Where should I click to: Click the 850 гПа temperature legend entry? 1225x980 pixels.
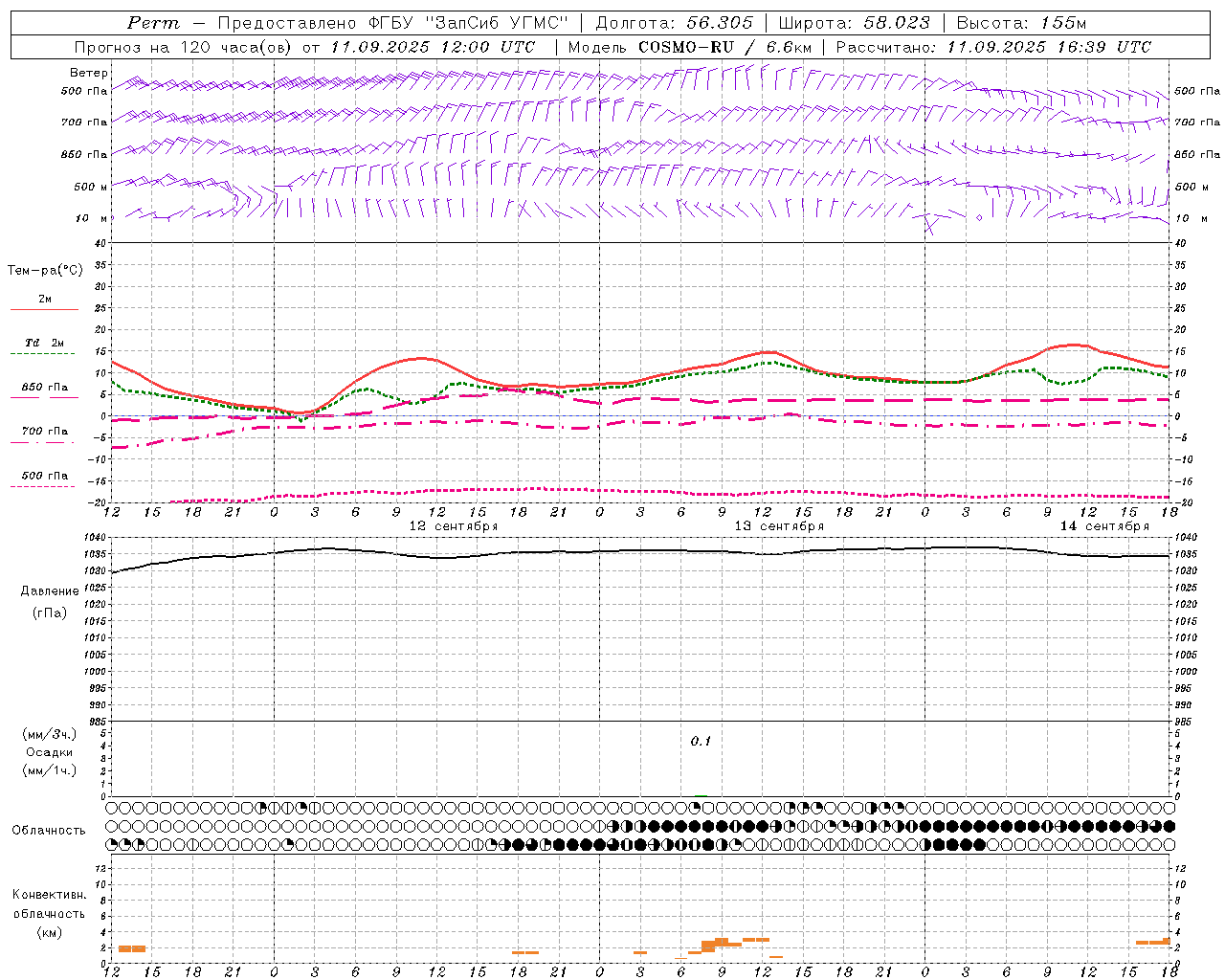tap(45, 388)
